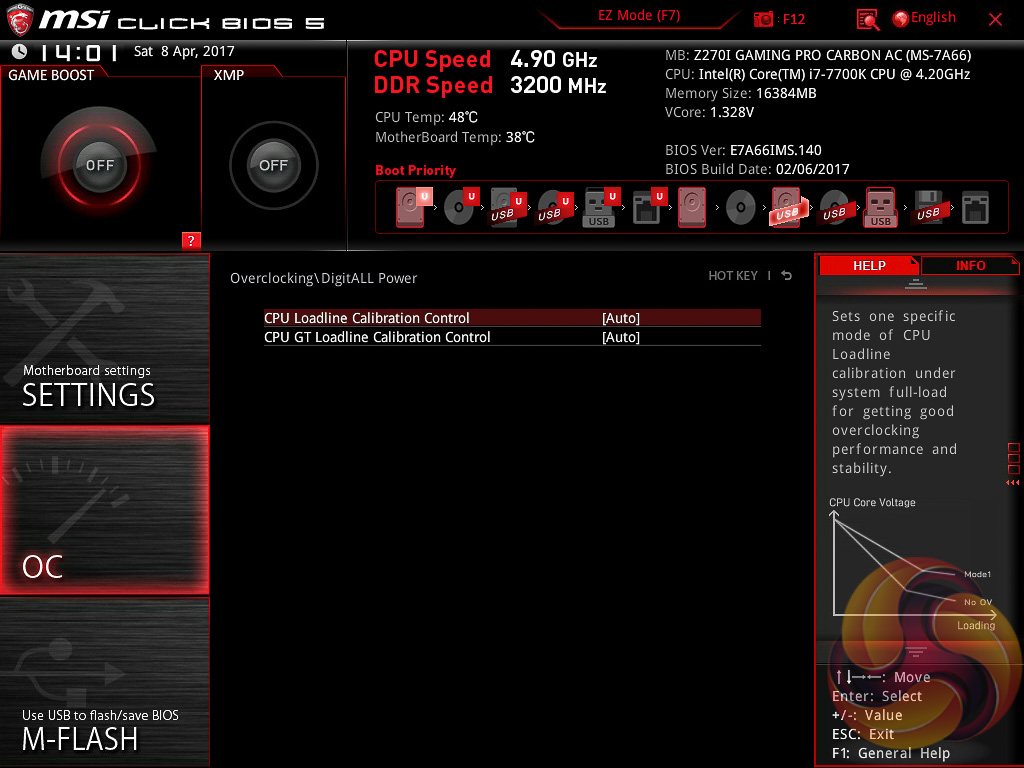
Task: Click the BIOS Build Date 02/06/2017 text
Action: click(757, 169)
